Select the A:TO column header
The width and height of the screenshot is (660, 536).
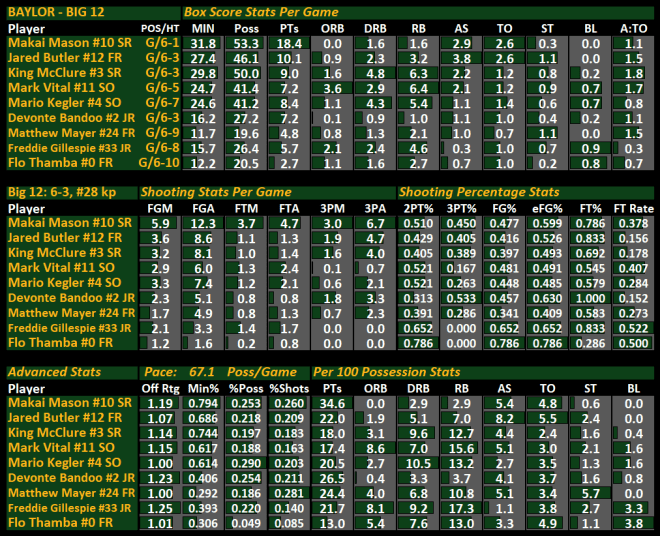pyautogui.click(x=633, y=29)
